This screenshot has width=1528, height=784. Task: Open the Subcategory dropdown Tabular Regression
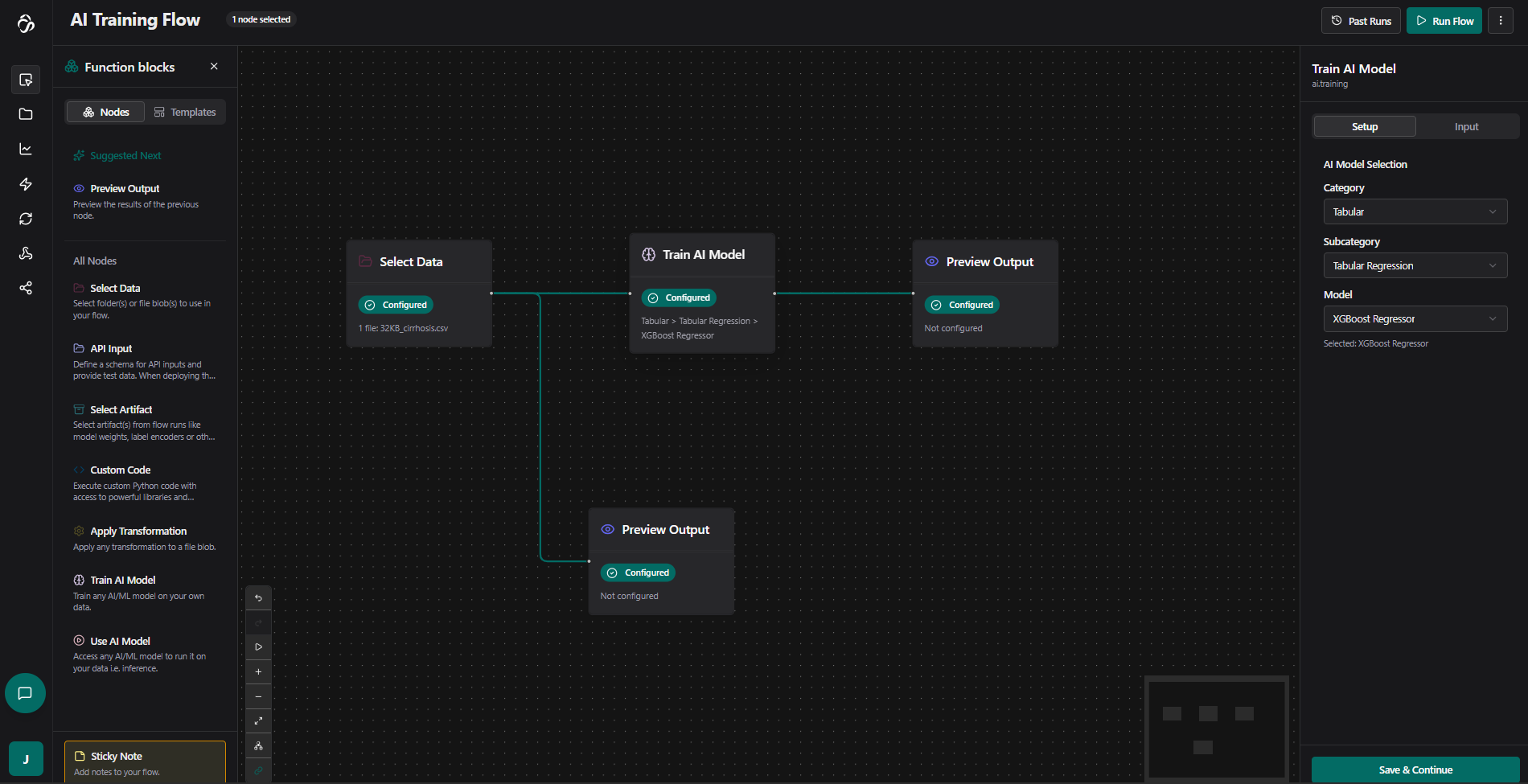coord(1415,266)
